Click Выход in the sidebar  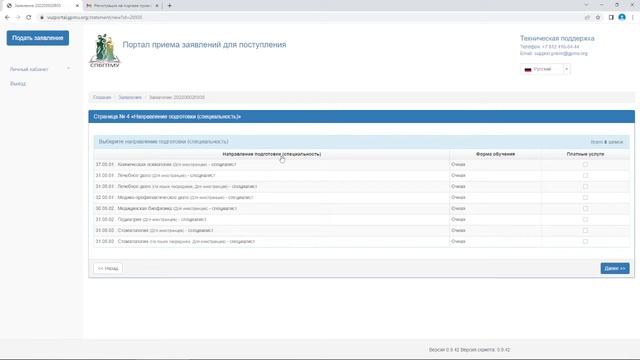[x=18, y=84]
